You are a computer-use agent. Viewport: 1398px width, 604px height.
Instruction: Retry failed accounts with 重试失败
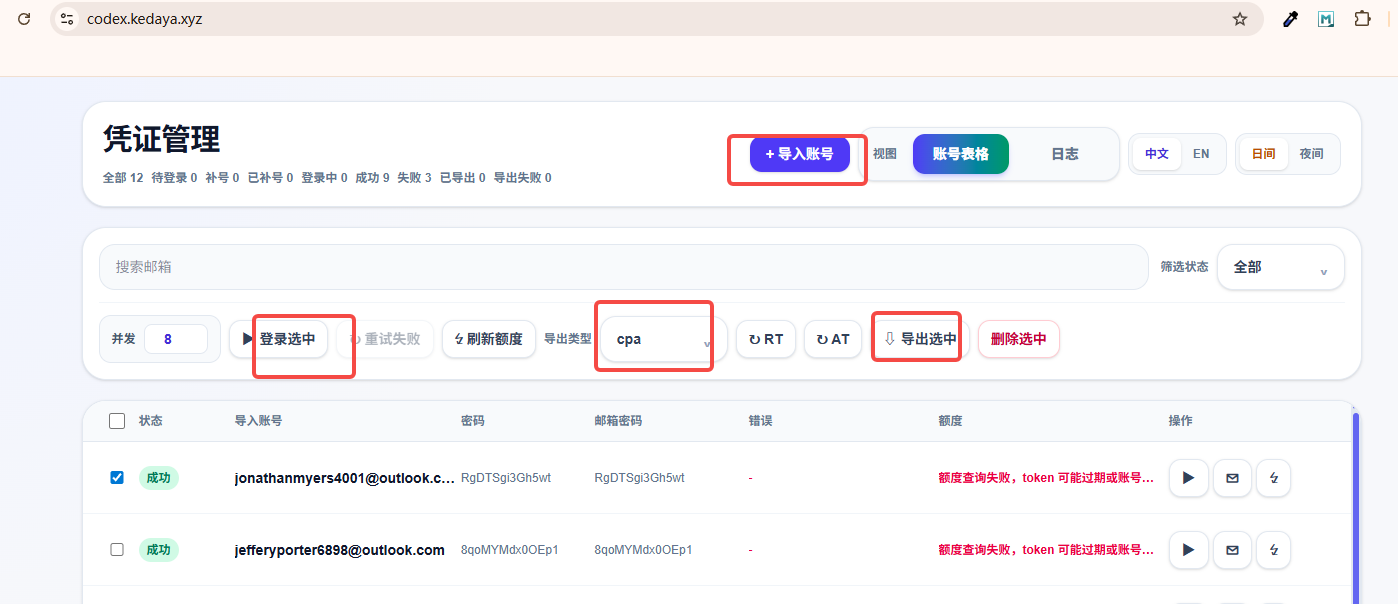pyautogui.click(x=385, y=339)
